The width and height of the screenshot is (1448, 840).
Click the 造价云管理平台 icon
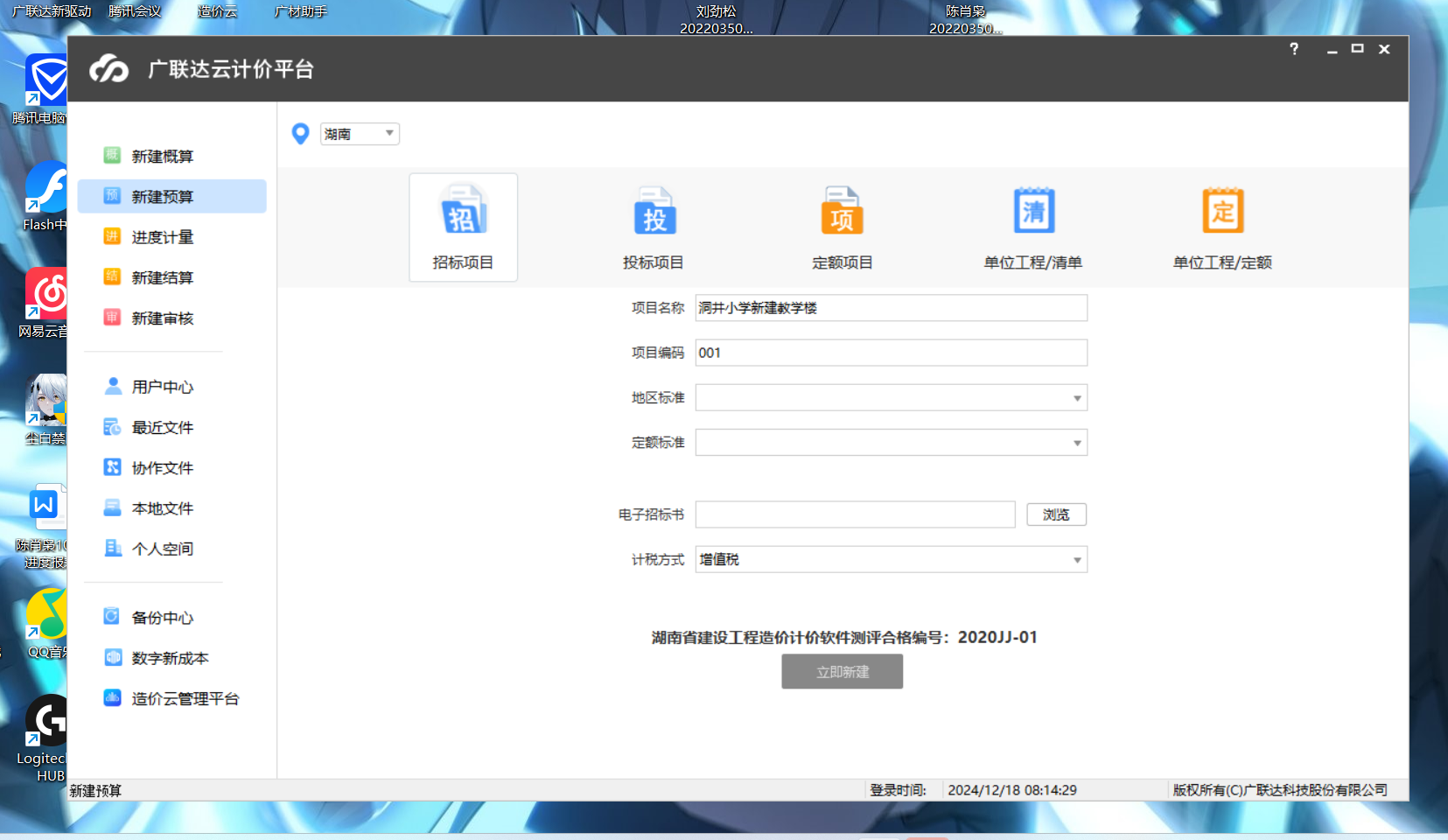pos(112,697)
